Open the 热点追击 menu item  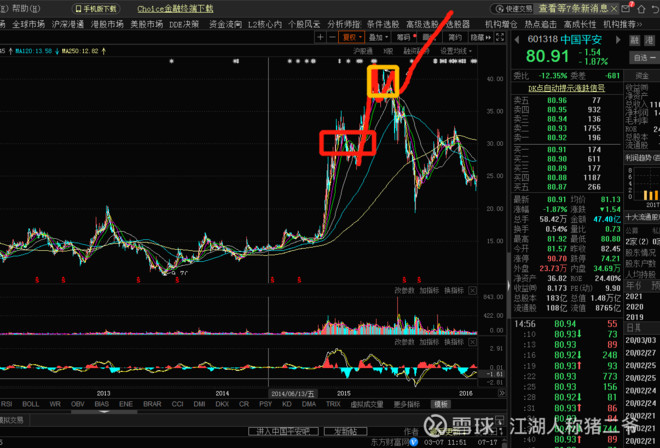(540, 24)
